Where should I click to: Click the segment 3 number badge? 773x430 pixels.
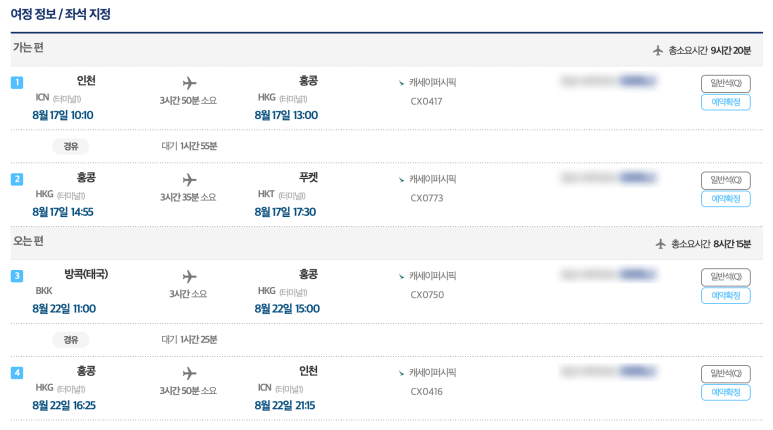click(17, 276)
